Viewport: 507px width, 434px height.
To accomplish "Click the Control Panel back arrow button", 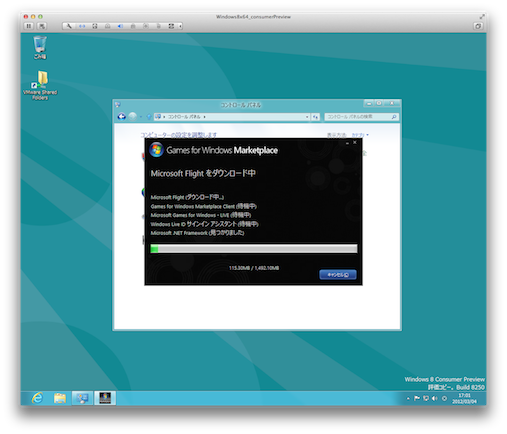I will click(122, 116).
